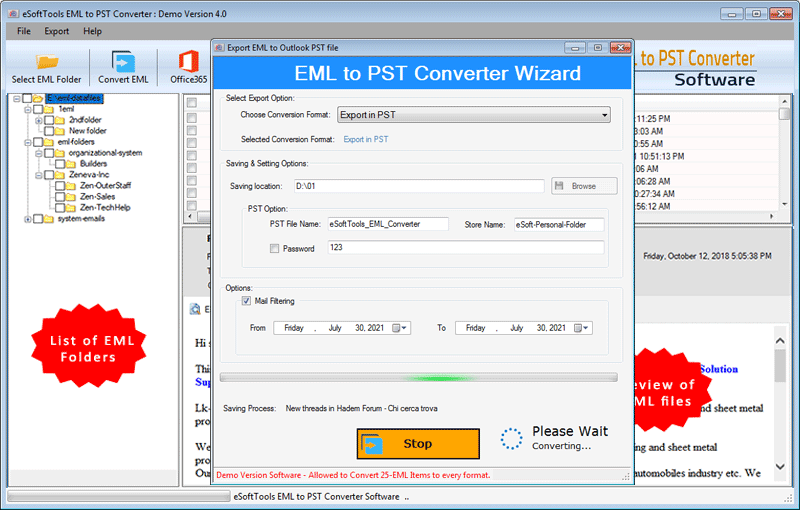Open the Export menu
Image resolution: width=800 pixels, height=510 pixels.
click(56, 31)
